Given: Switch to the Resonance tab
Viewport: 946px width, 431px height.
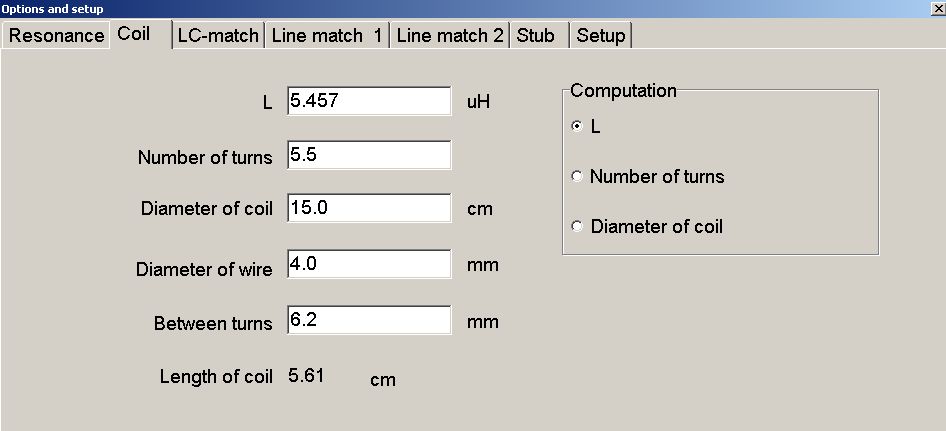Looking at the screenshot, I should pos(56,36).
